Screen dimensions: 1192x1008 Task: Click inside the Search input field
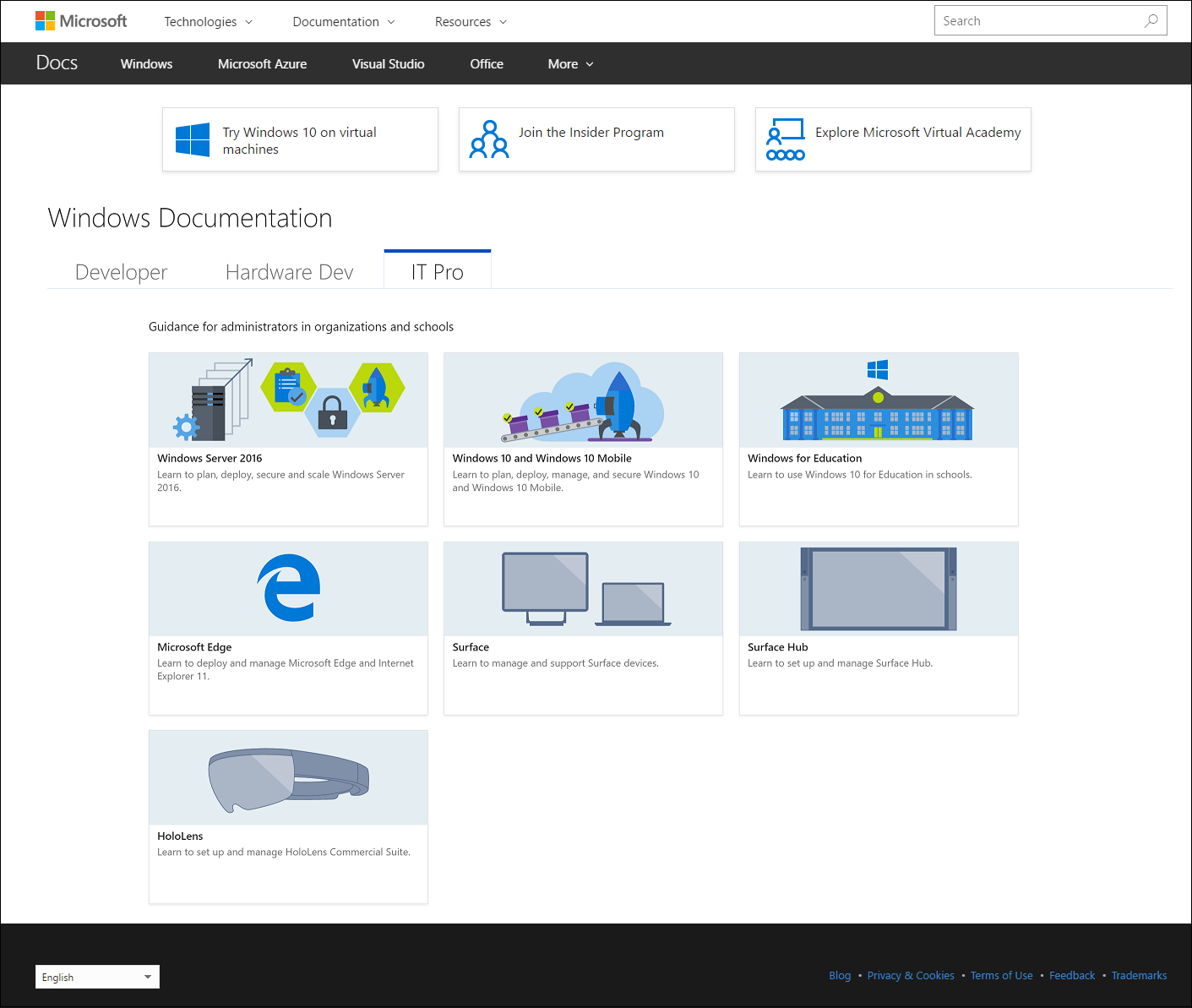click(1031, 19)
